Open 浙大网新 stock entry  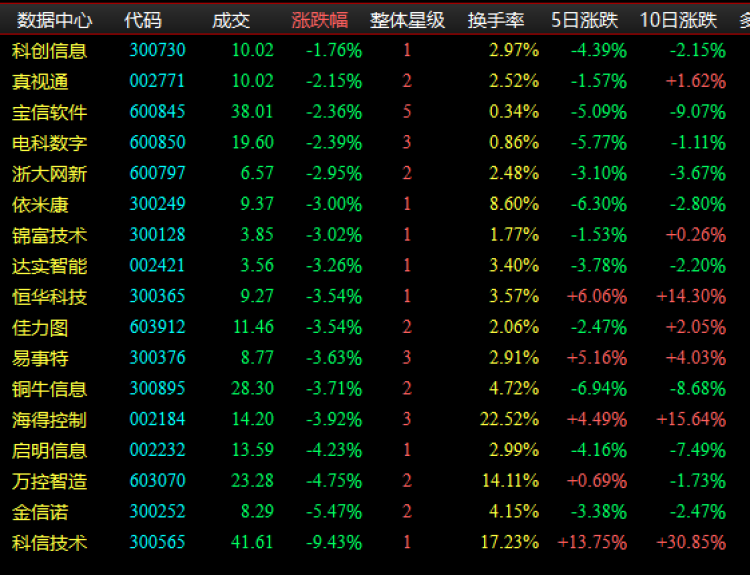49,174
